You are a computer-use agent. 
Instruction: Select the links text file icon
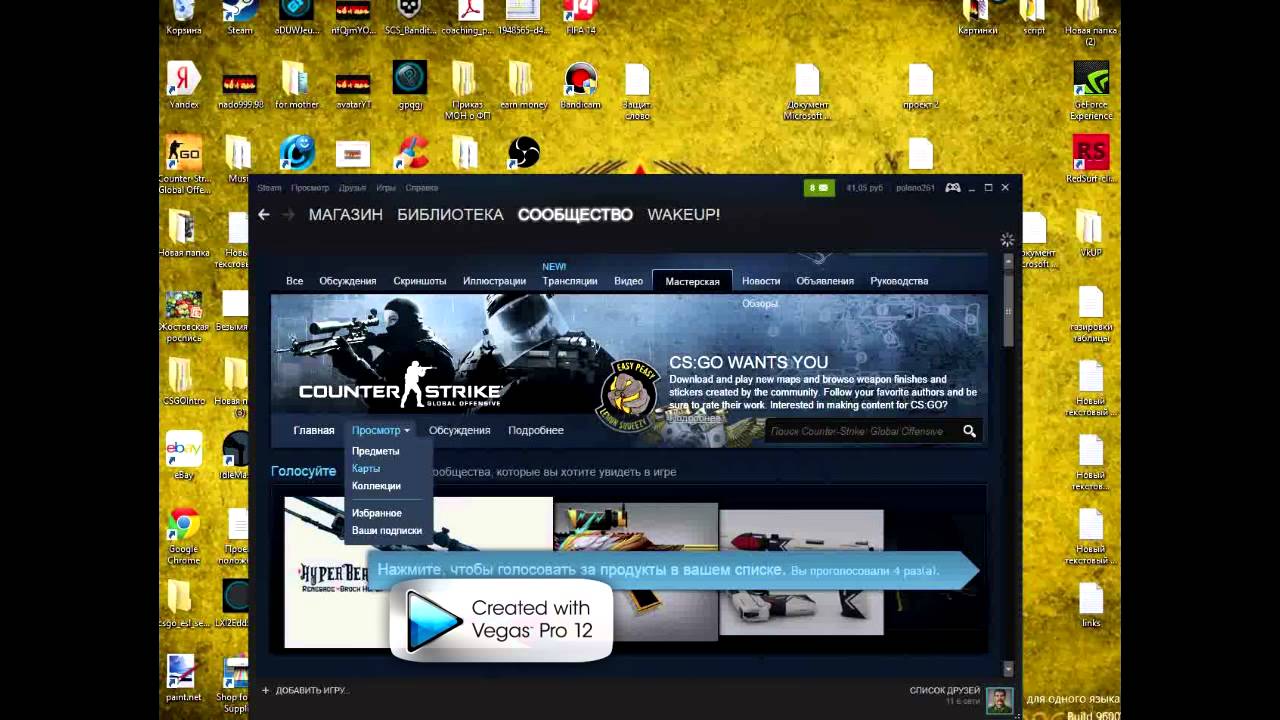point(1091,604)
